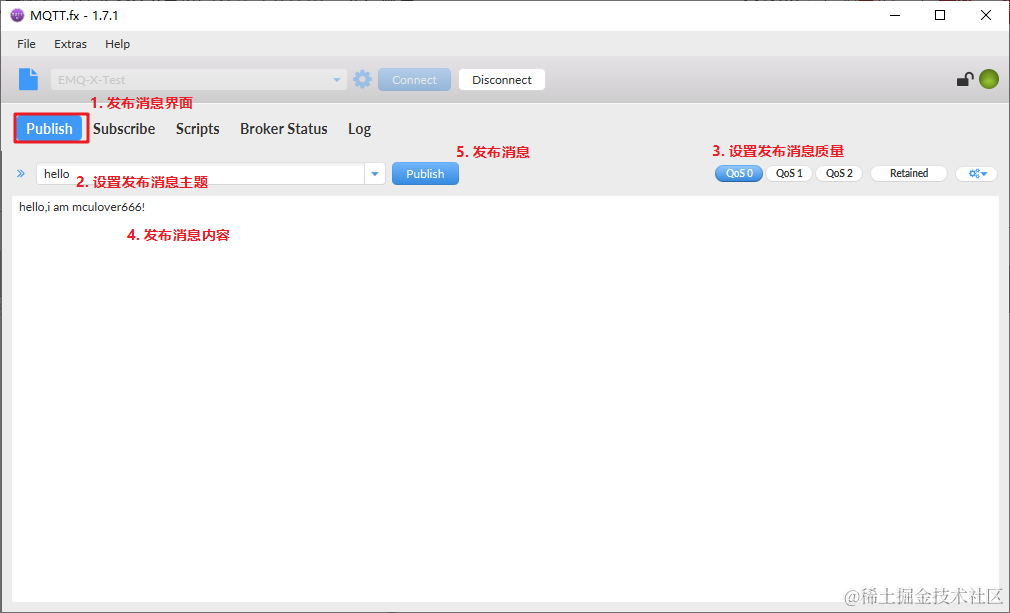Select QoS 0 quality level
Image resolution: width=1010 pixels, height=613 pixels.
point(739,173)
